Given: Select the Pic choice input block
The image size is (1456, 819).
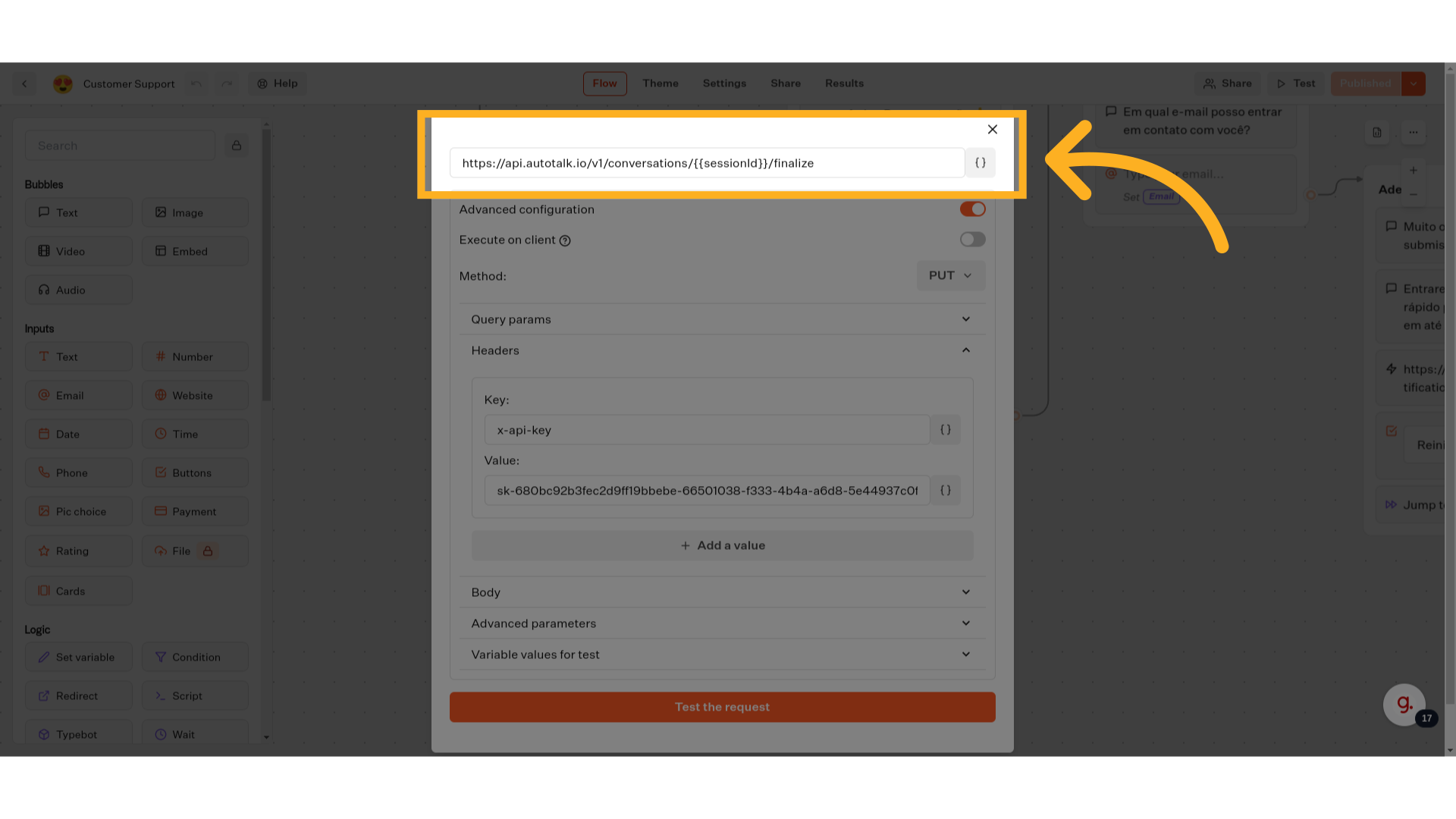Looking at the screenshot, I should (x=79, y=511).
